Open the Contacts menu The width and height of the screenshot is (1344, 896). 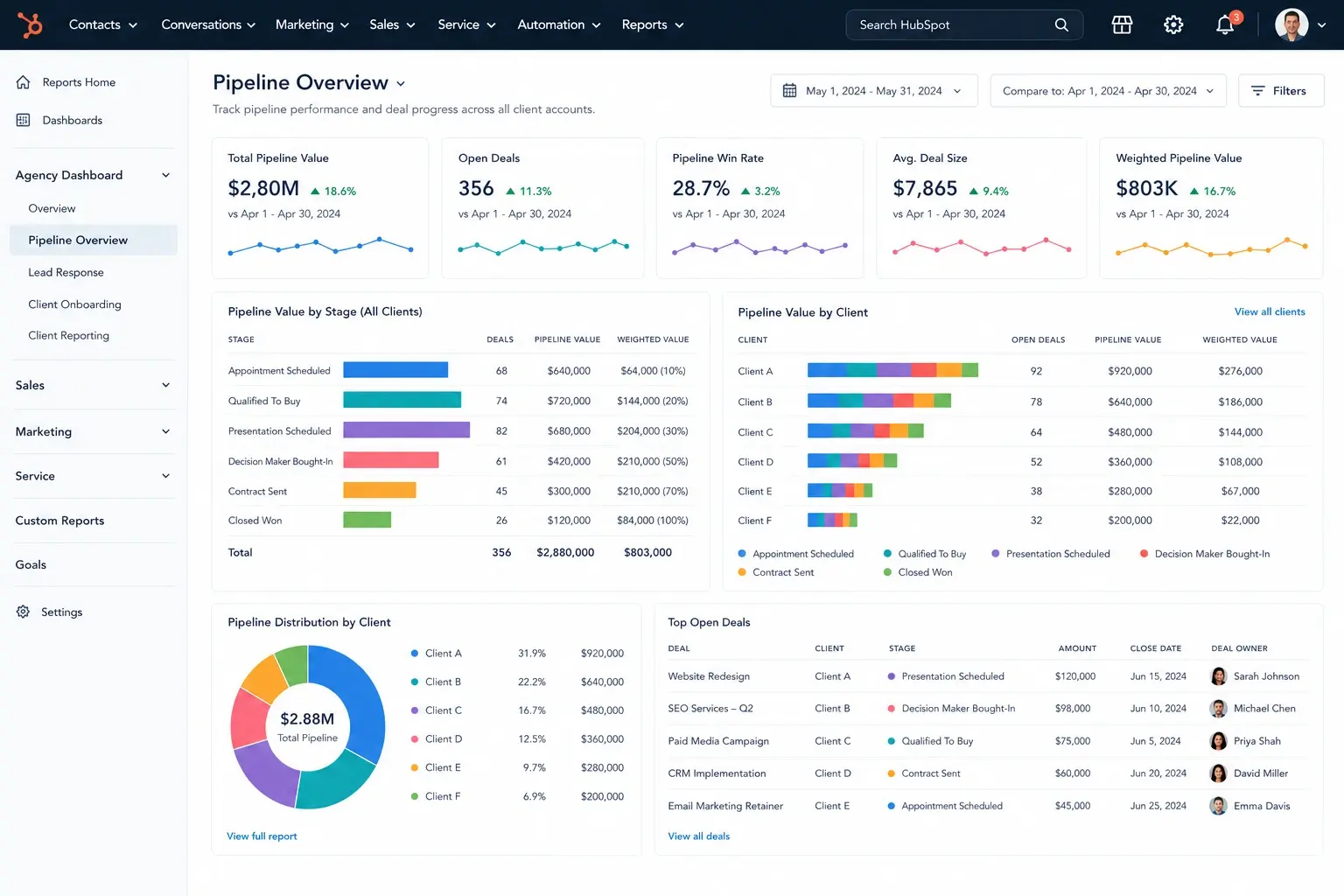[x=103, y=24]
